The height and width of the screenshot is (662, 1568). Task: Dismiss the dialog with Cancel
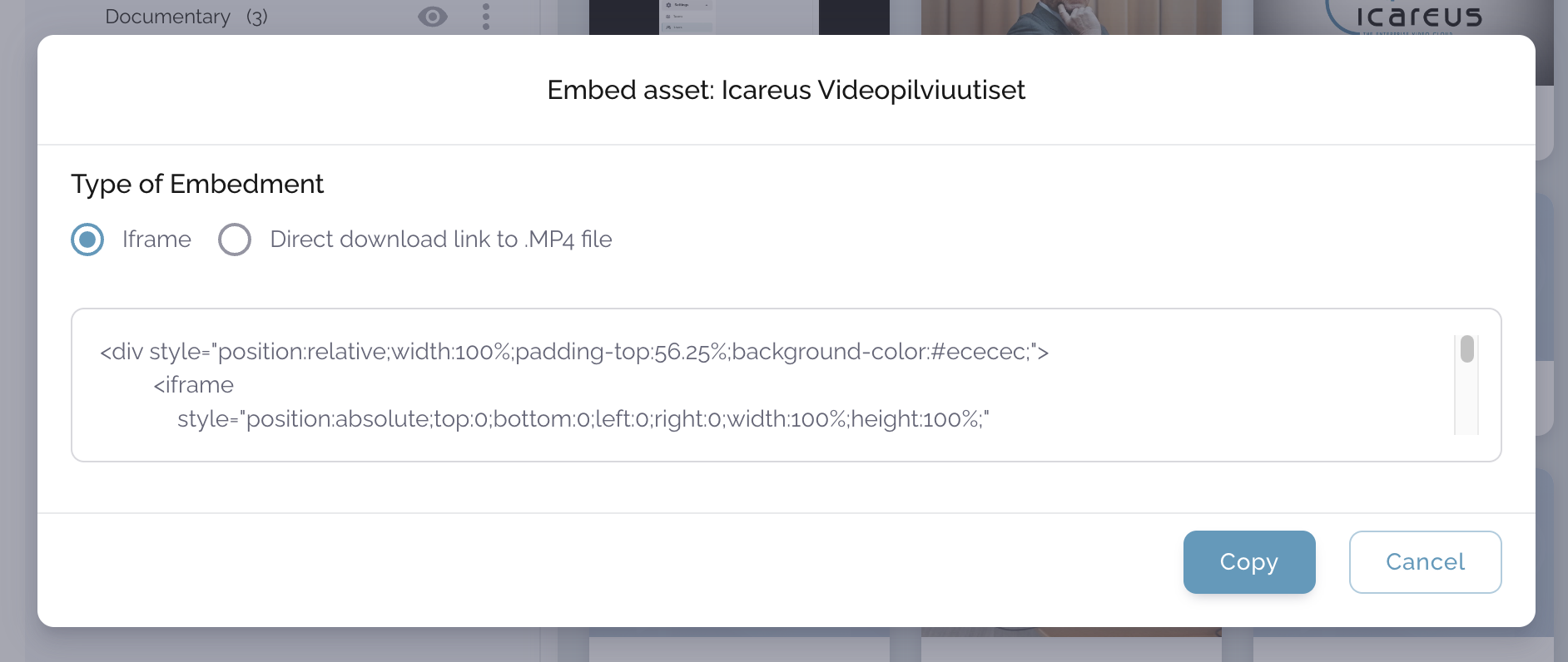point(1425,562)
